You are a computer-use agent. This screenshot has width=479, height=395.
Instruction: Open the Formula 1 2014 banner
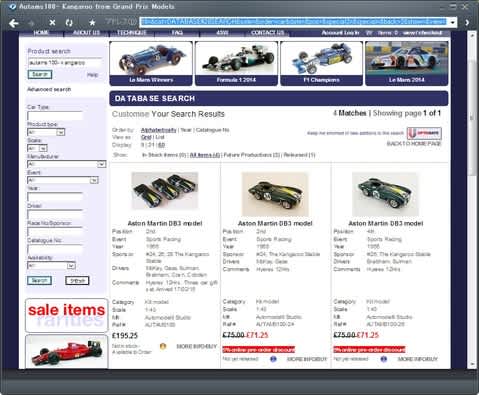tap(236, 63)
